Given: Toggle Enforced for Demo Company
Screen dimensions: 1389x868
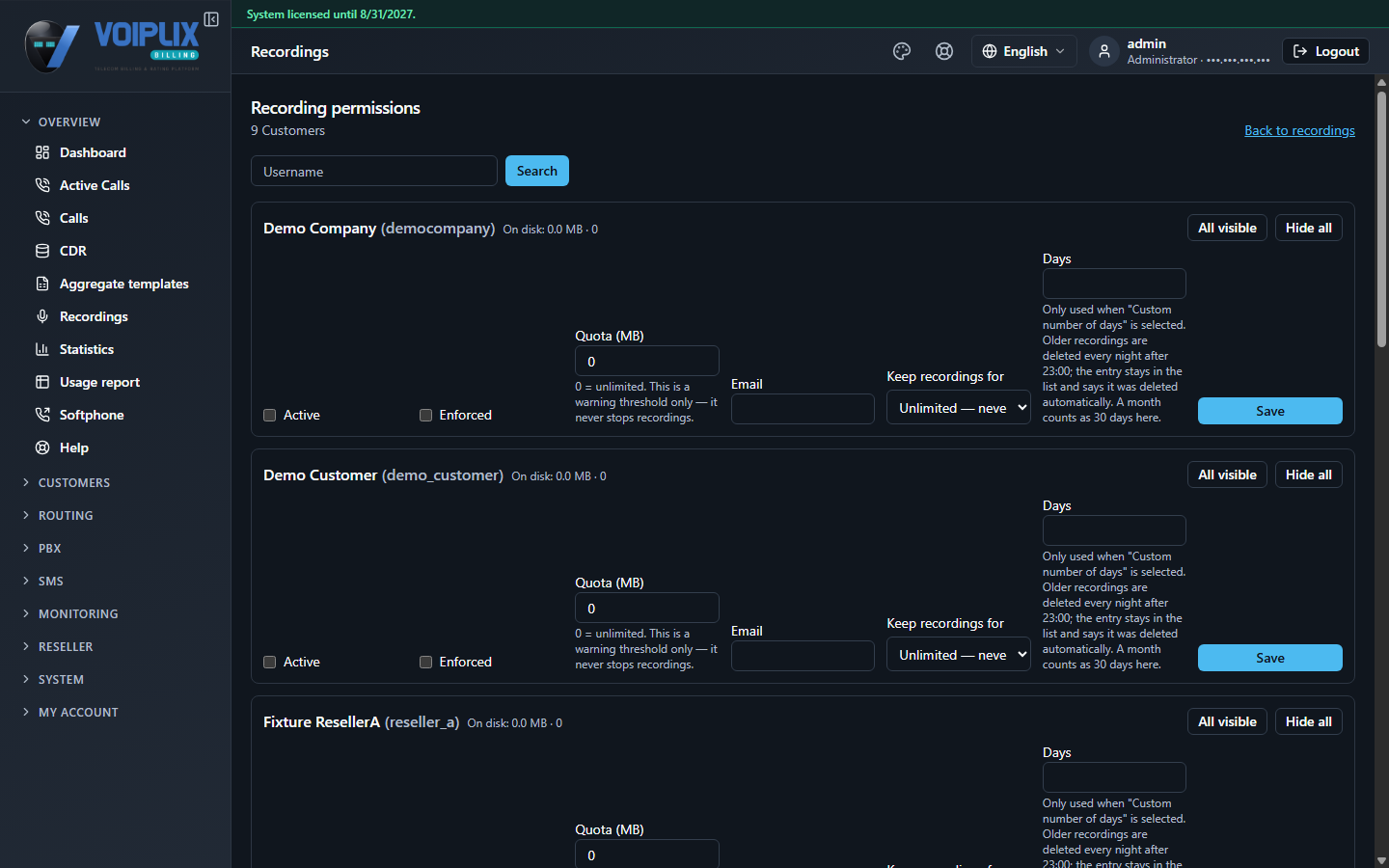Looking at the screenshot, I should [425, 416].
